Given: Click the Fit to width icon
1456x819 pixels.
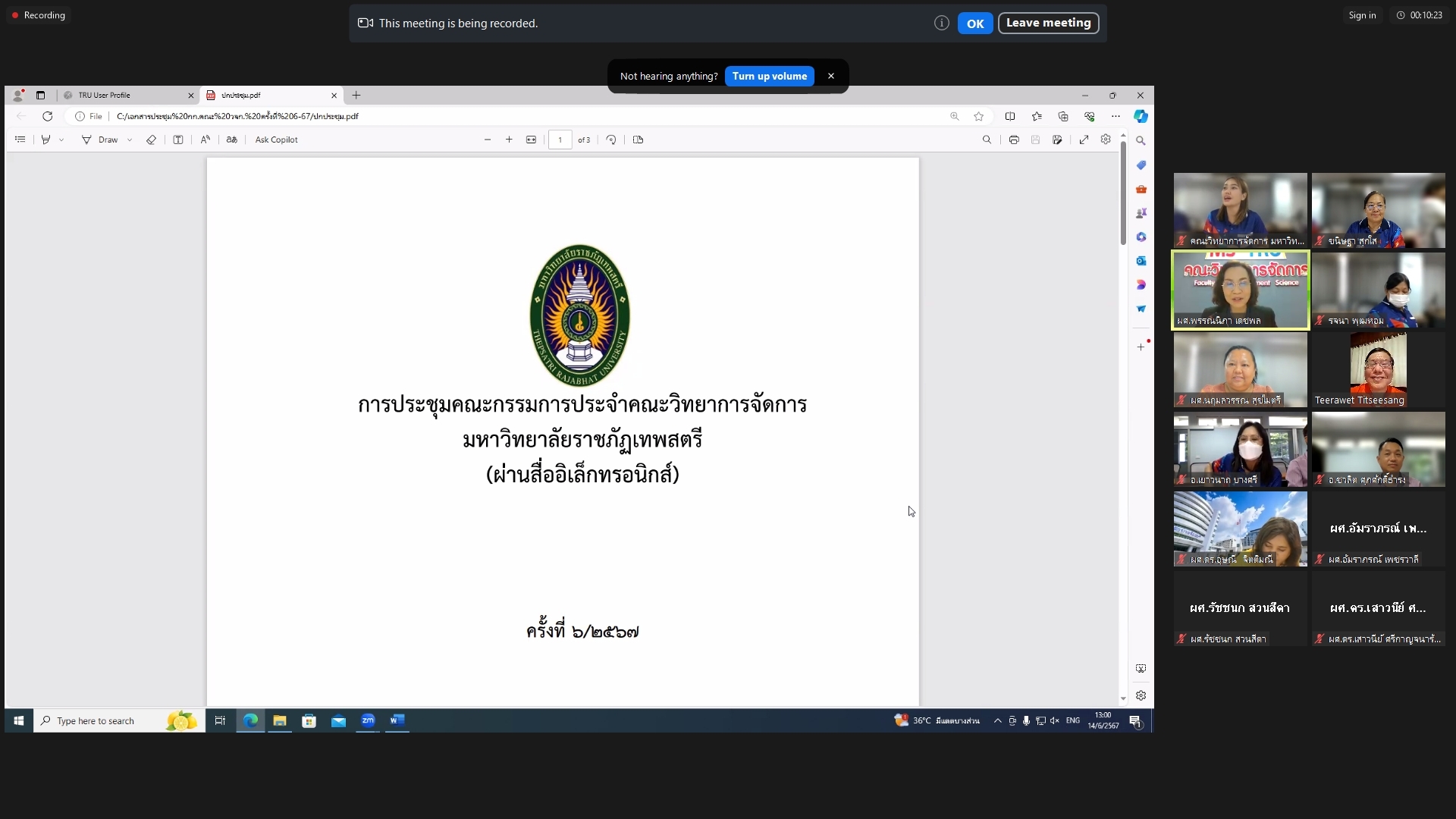Looking at the screenshot, I should [x=531, y=140].
